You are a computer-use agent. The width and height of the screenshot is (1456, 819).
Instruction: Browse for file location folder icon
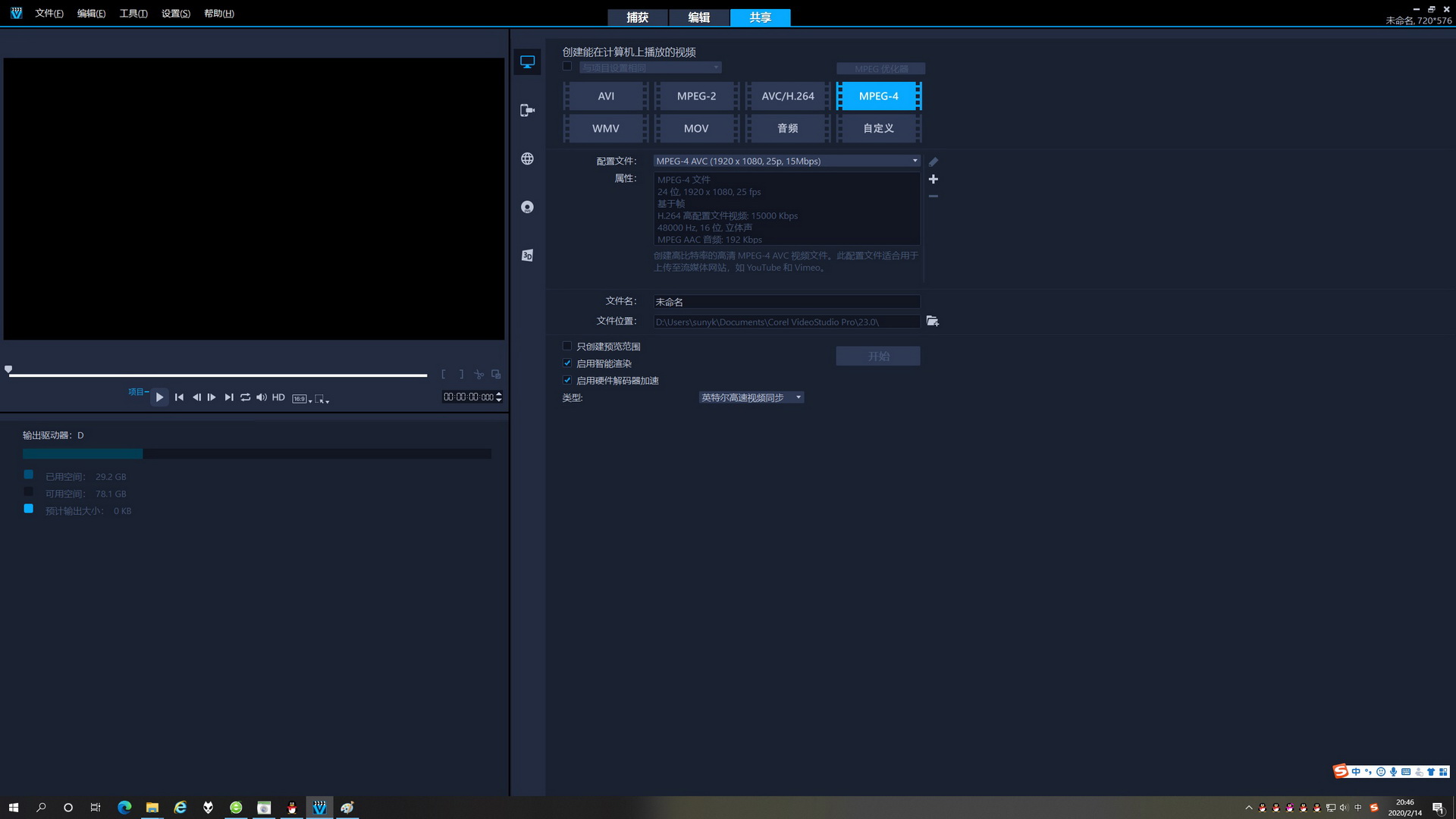(x=933, y=322)
